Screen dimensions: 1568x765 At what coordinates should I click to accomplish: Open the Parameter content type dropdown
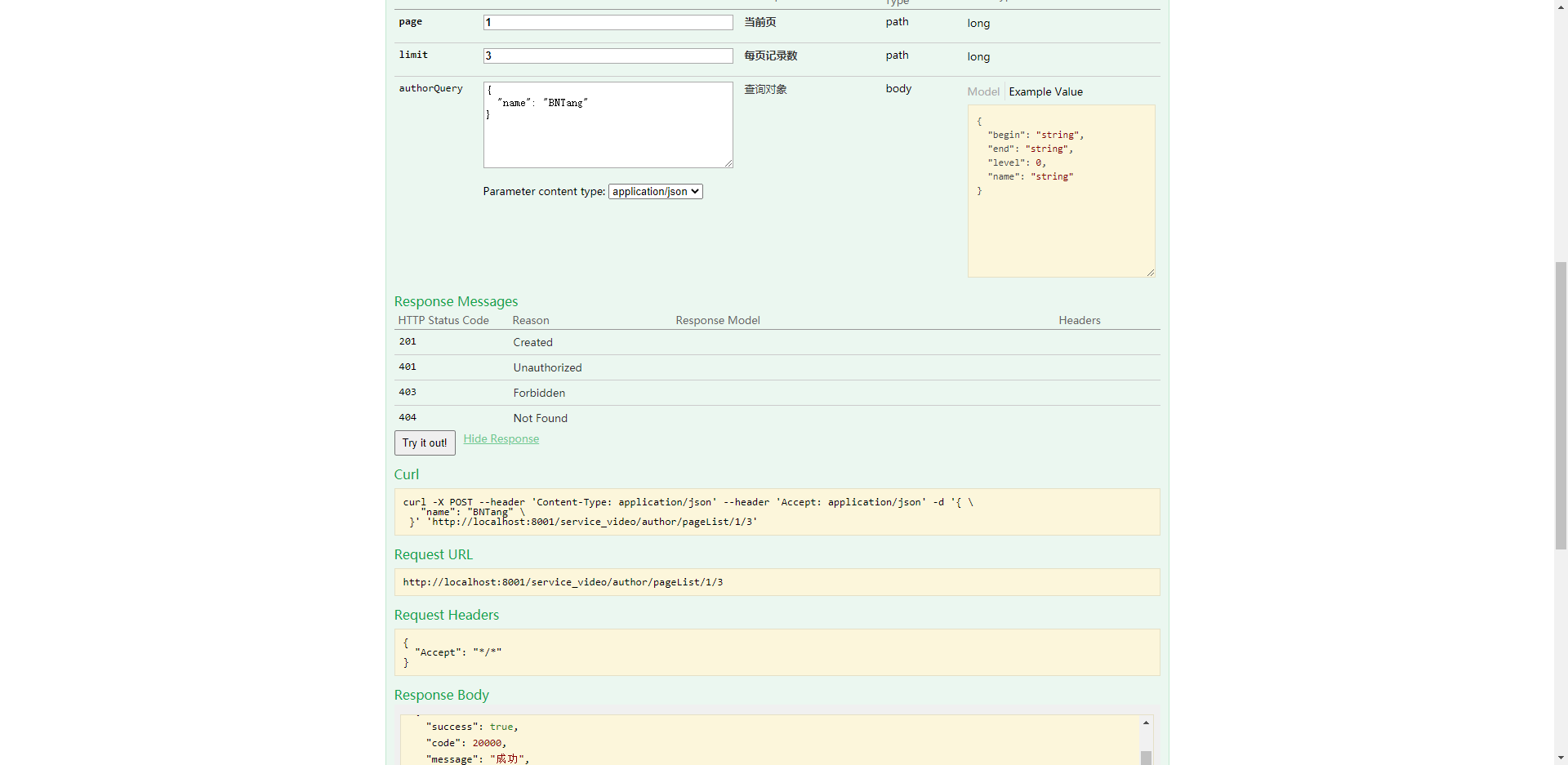coord(655,192)
